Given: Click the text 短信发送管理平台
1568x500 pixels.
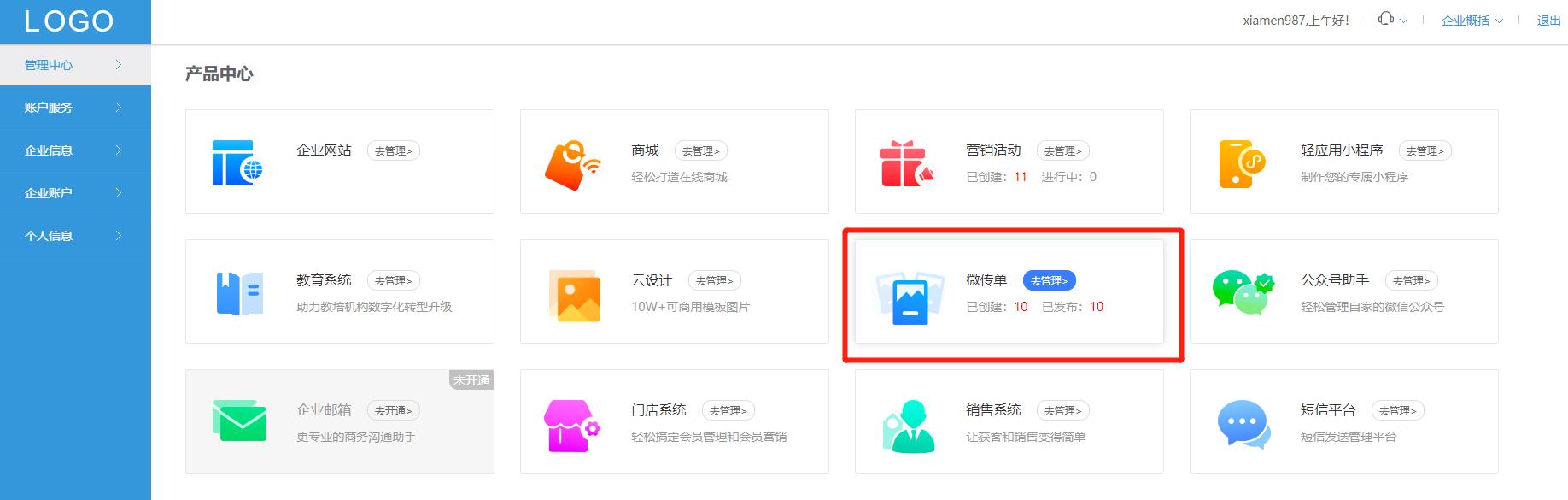Looking at the screenshot, I should 1349,437.
